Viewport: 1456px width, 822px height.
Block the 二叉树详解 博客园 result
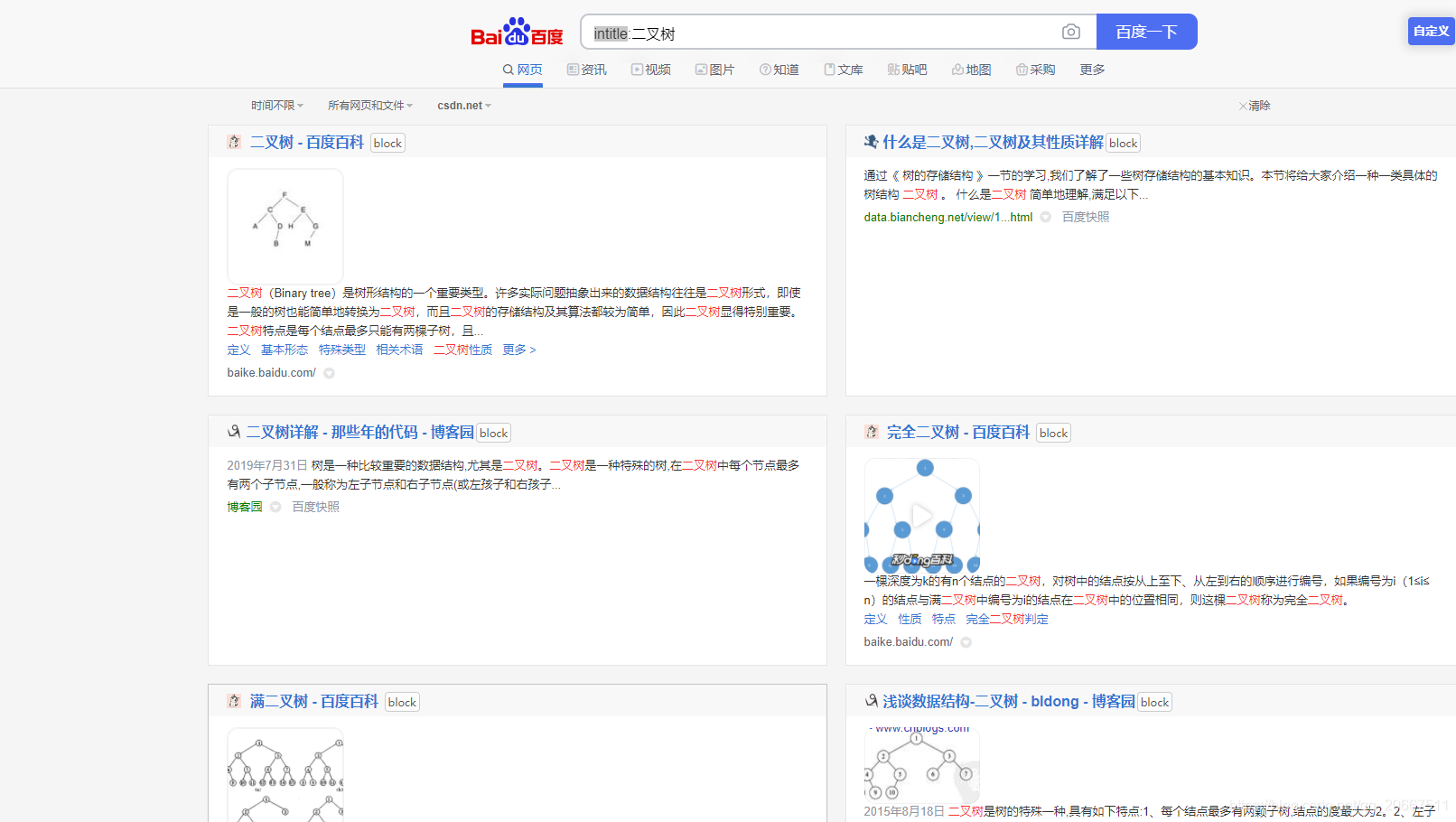point(493,433)
